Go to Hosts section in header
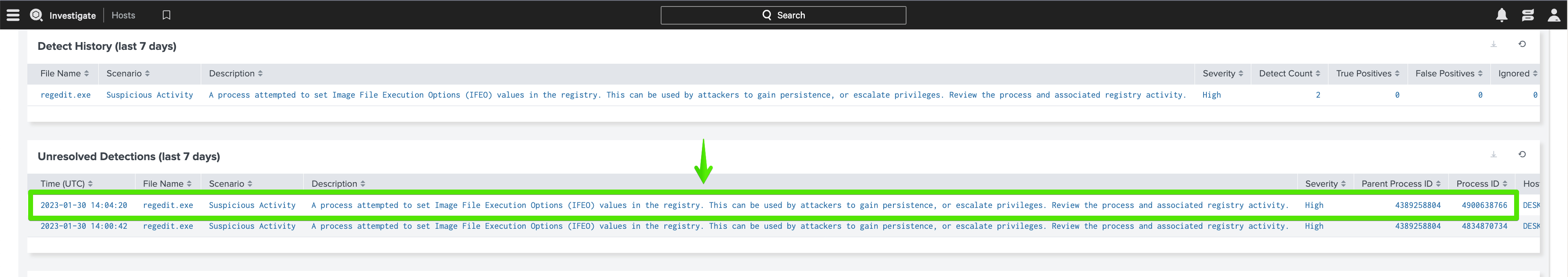Image resolution: width=1568 pixels, height=277 pixels. coord(124,15)
